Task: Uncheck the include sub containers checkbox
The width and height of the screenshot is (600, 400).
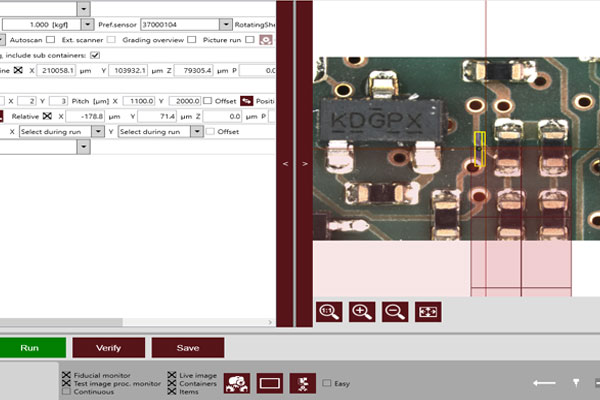Action: tap(95, 55)
